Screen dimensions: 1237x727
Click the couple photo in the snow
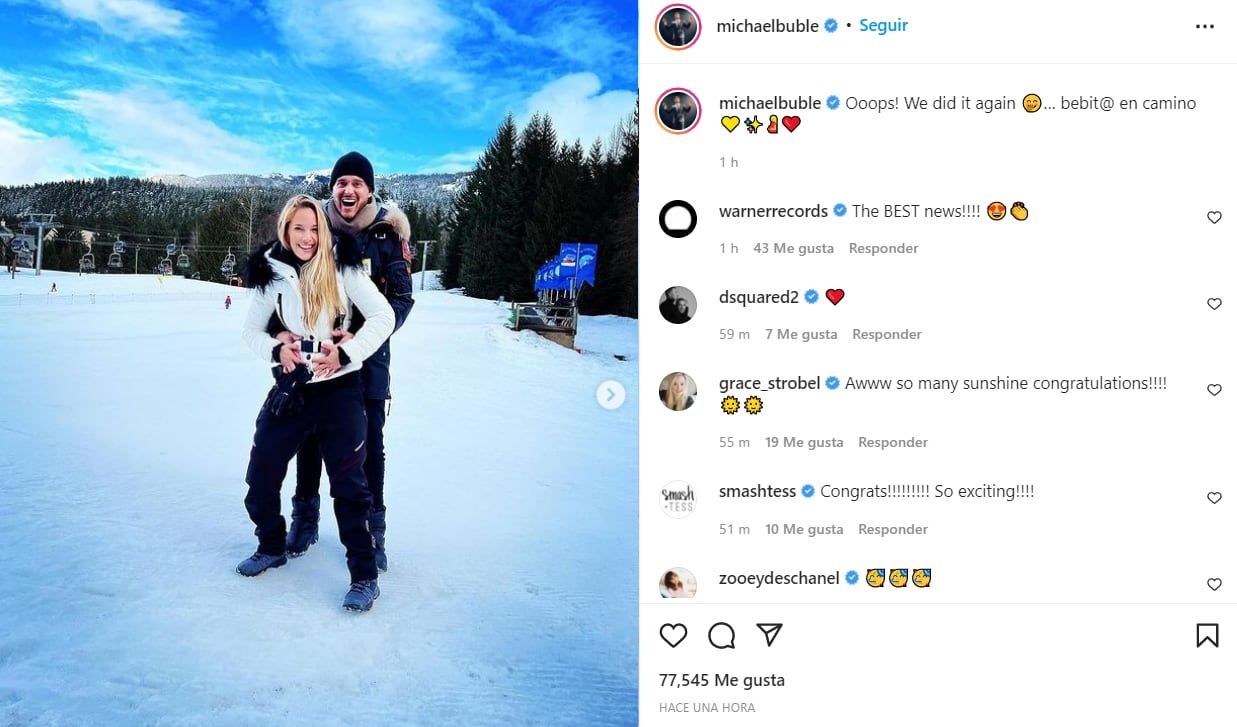[319, 363]
